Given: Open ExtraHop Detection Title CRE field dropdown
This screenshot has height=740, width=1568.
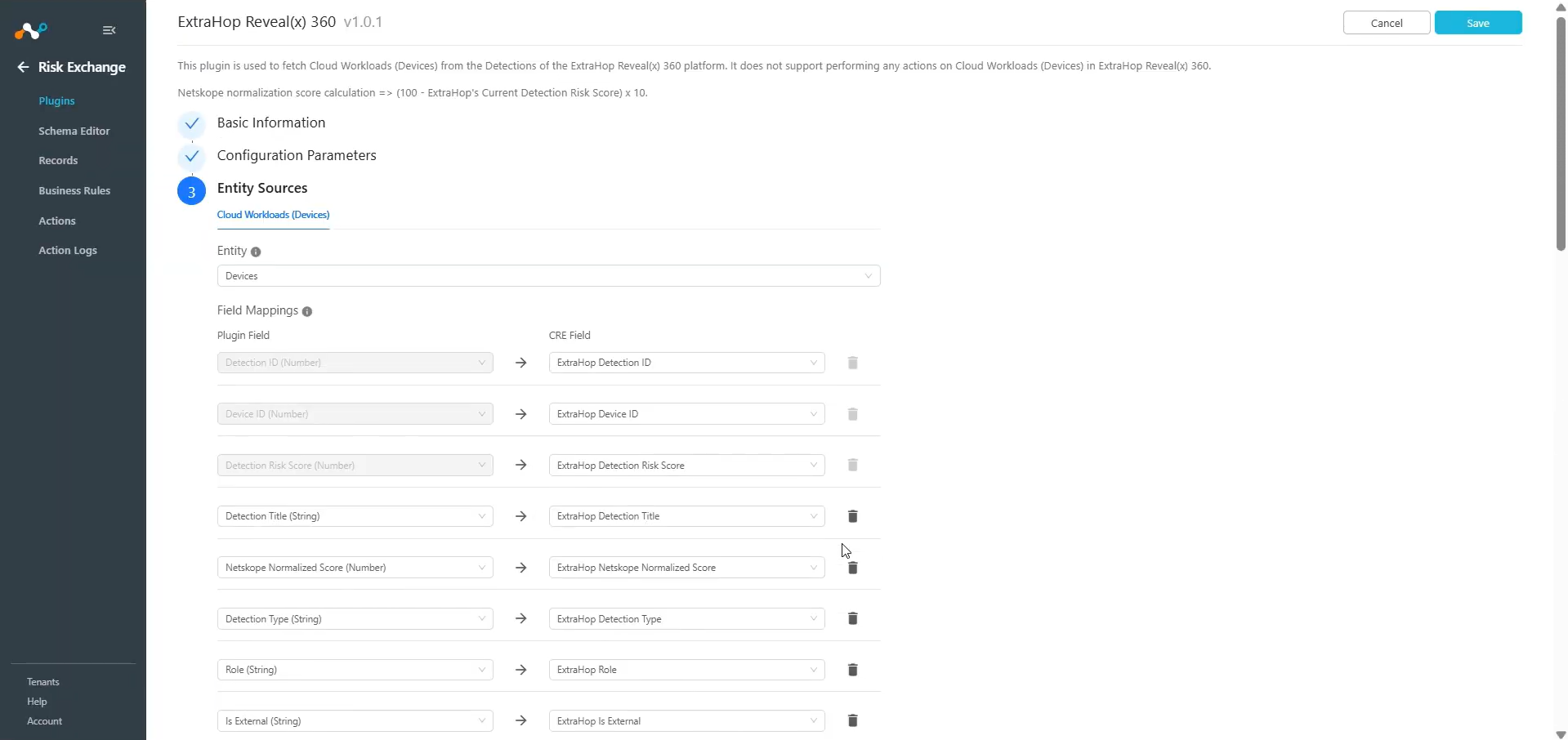Looking at the screenshot, I should click(x=686, y=516).
